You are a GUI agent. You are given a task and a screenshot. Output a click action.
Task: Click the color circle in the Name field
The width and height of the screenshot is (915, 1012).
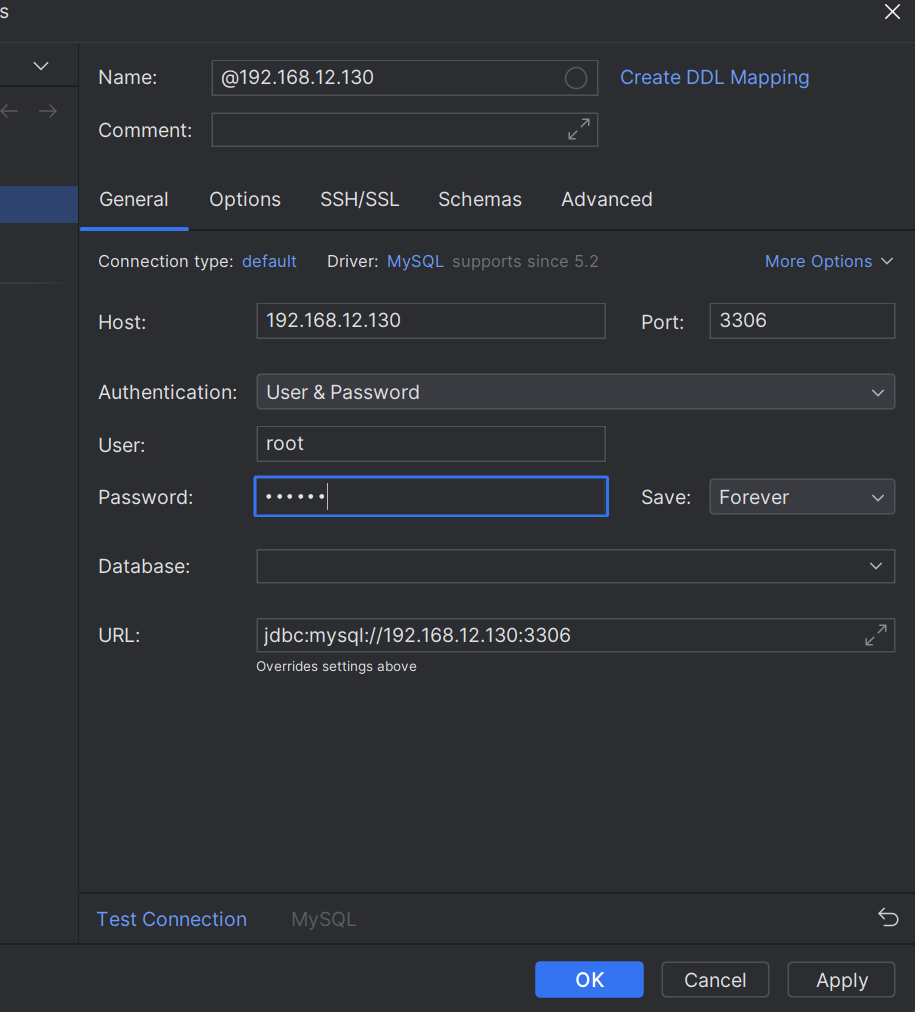tap(576, 78)
